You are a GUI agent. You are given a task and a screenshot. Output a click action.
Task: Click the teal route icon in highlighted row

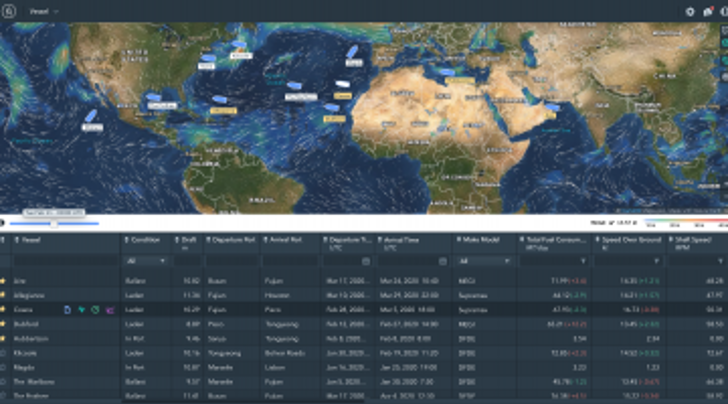pos(81,310)
